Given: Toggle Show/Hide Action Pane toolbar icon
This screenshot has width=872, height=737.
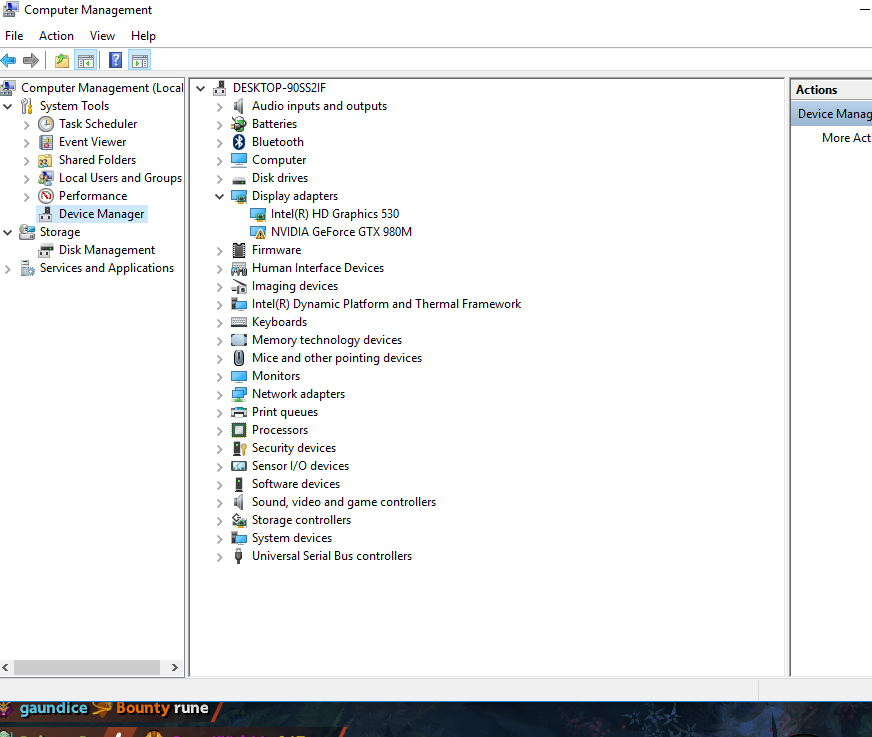Looking at the screenshot, I should click(140, 60).
